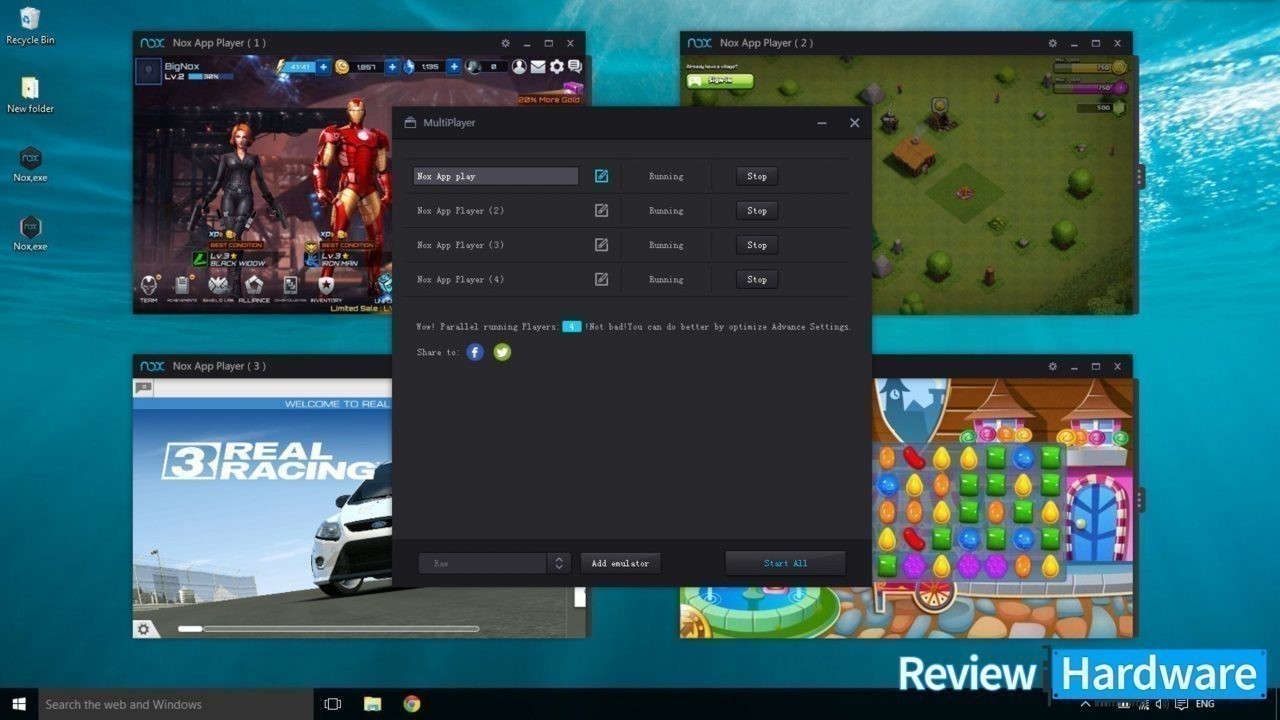Click the gold collector bubble in the village
Screen dimensions: 1280x720
click(x=939, y=104)
